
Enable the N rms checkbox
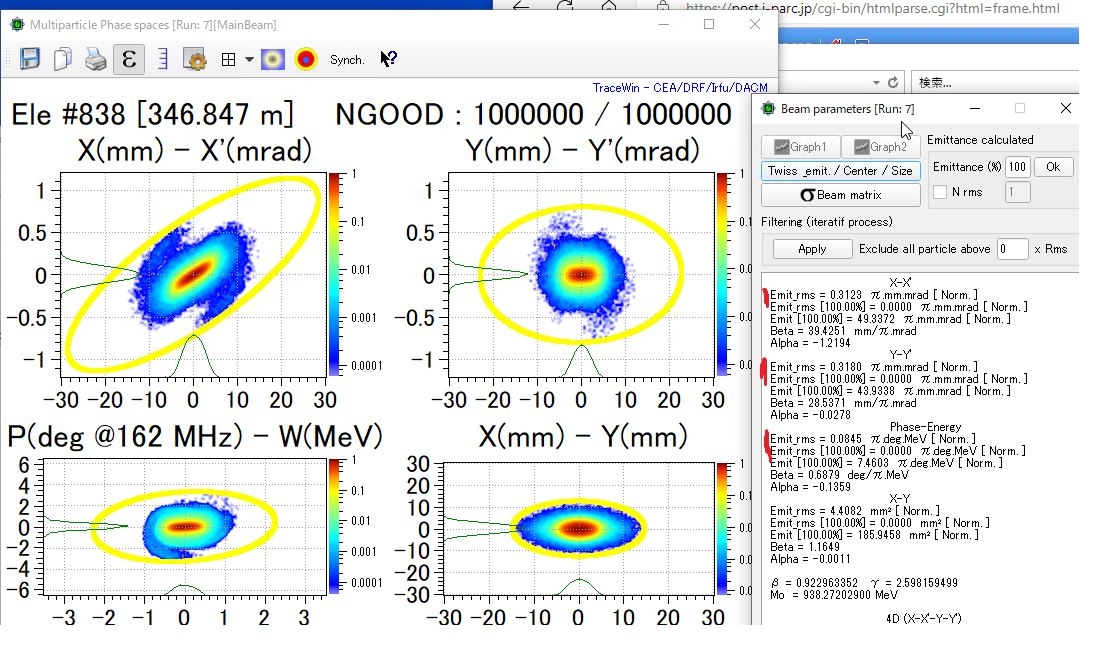point(940,192)
